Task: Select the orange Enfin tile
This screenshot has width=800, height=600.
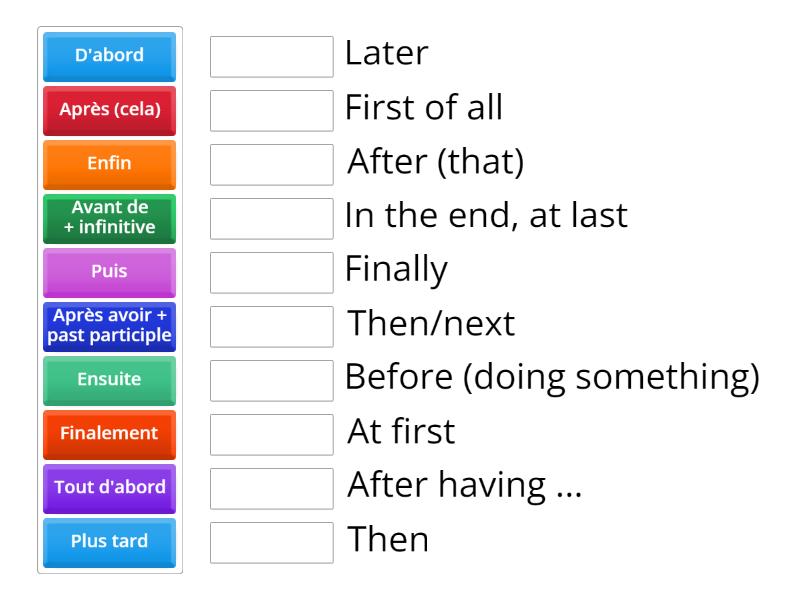Action: tap(109, 164)
